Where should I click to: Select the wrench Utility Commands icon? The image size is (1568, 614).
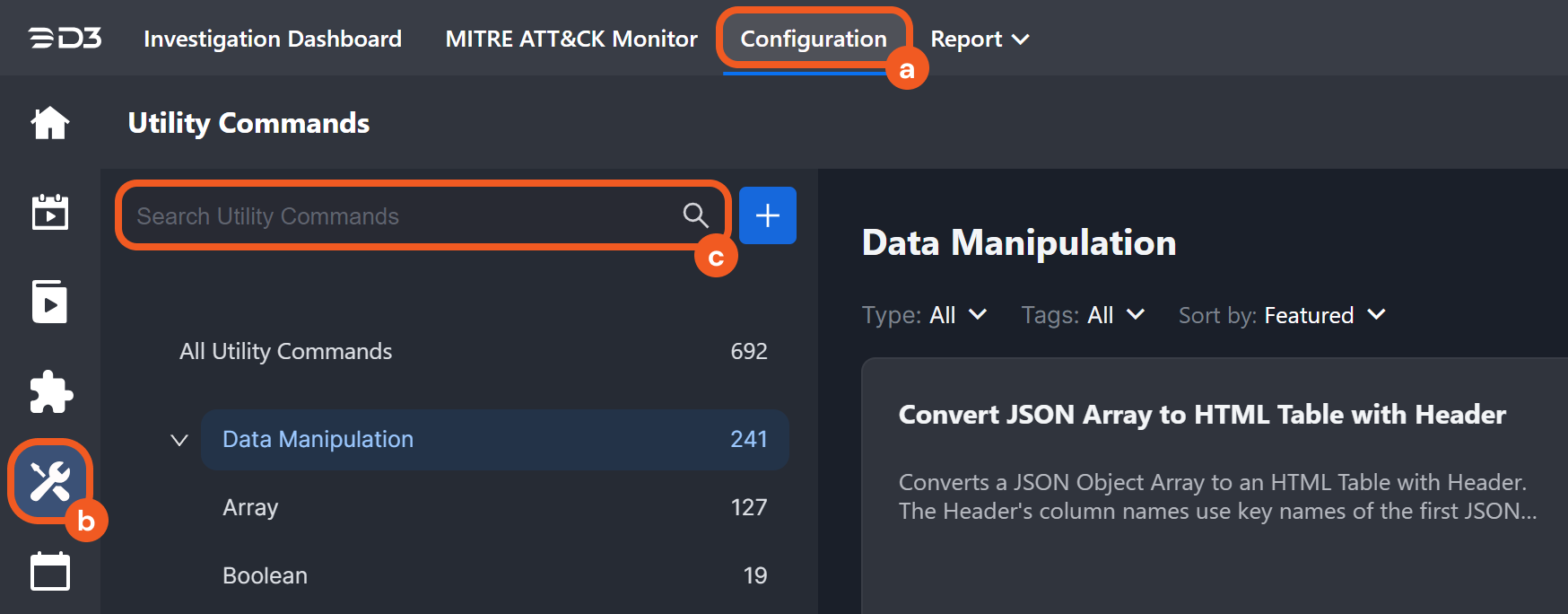click(50, 481)
